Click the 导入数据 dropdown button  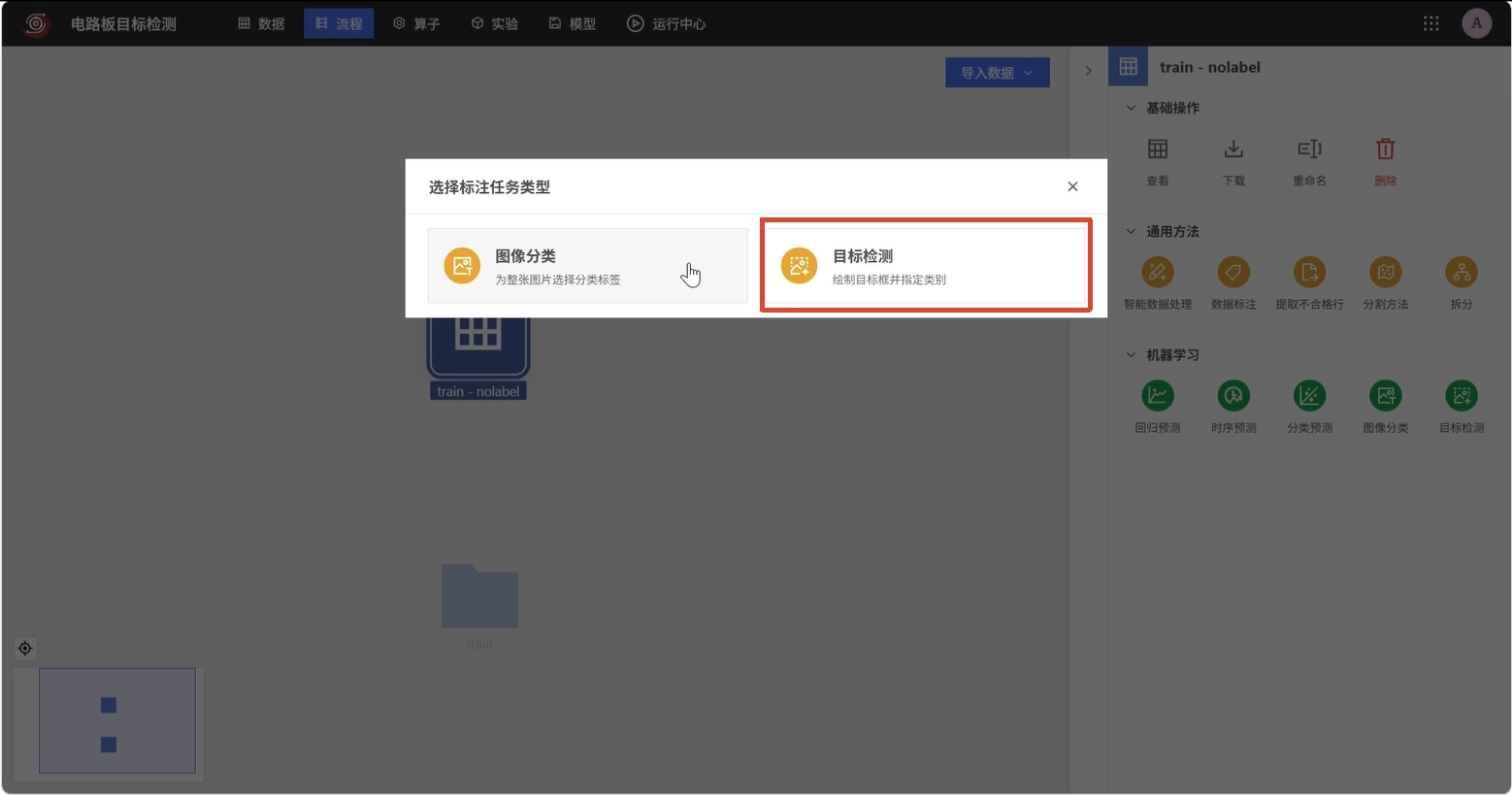click(998, 73)
